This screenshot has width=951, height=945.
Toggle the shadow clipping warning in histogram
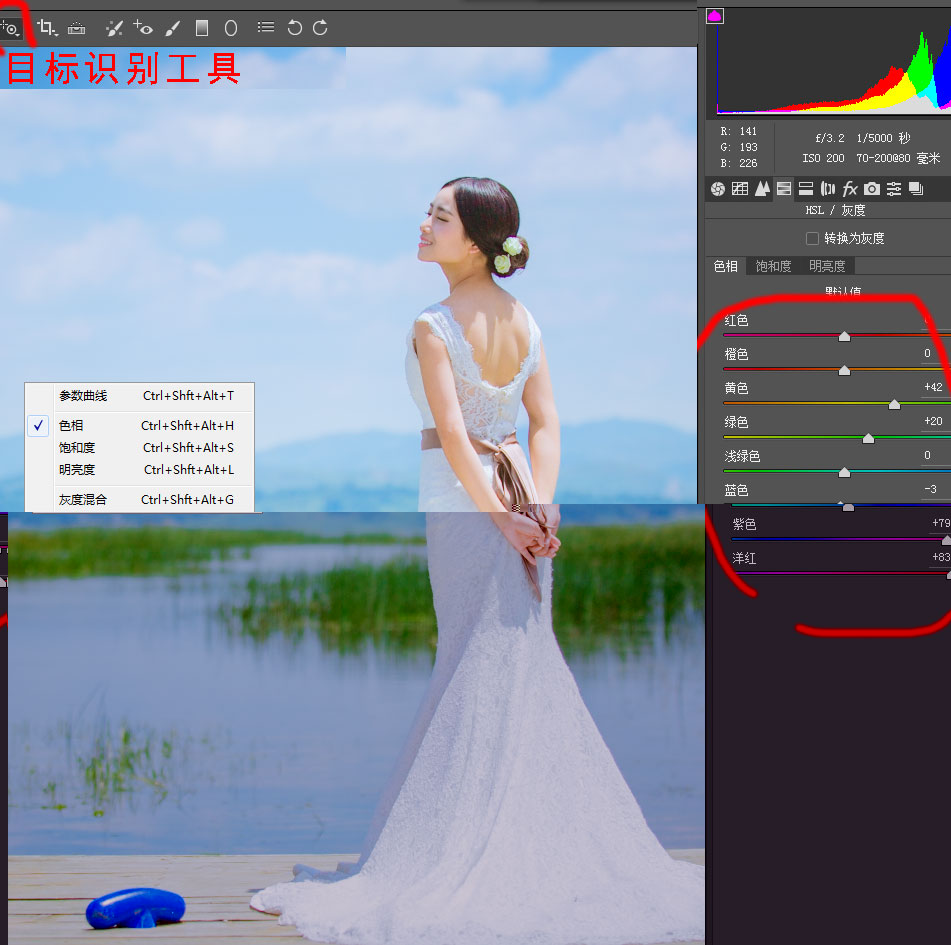tap(715, 16)
